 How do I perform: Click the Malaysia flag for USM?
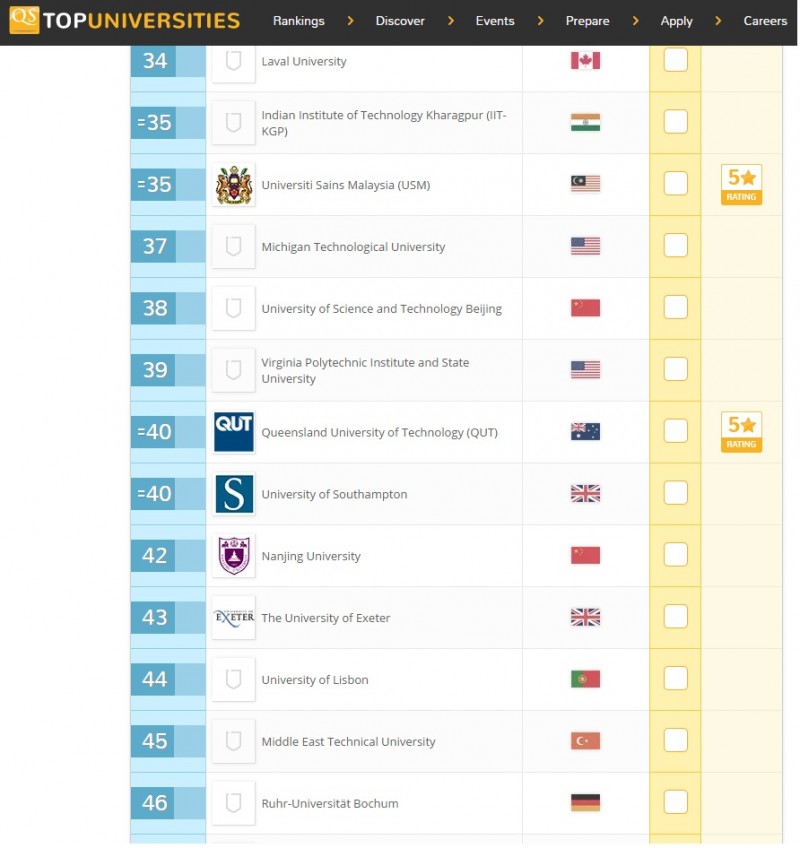[x=585, y=184]
